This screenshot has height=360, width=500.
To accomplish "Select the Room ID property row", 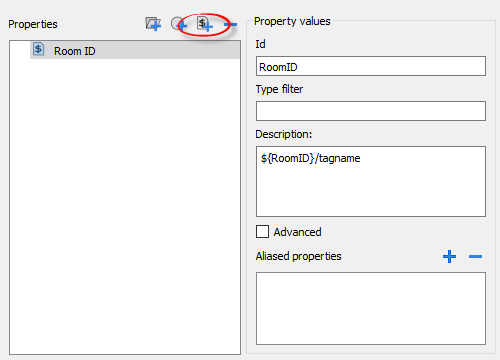I will coord(135,50).
